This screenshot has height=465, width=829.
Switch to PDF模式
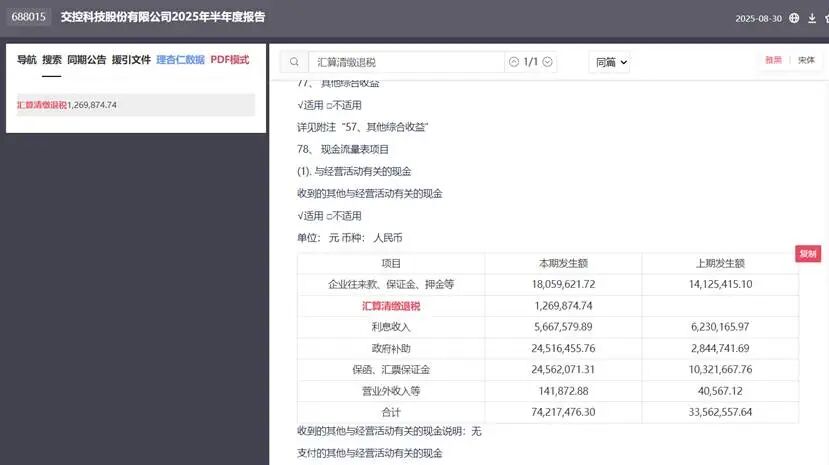229,60
